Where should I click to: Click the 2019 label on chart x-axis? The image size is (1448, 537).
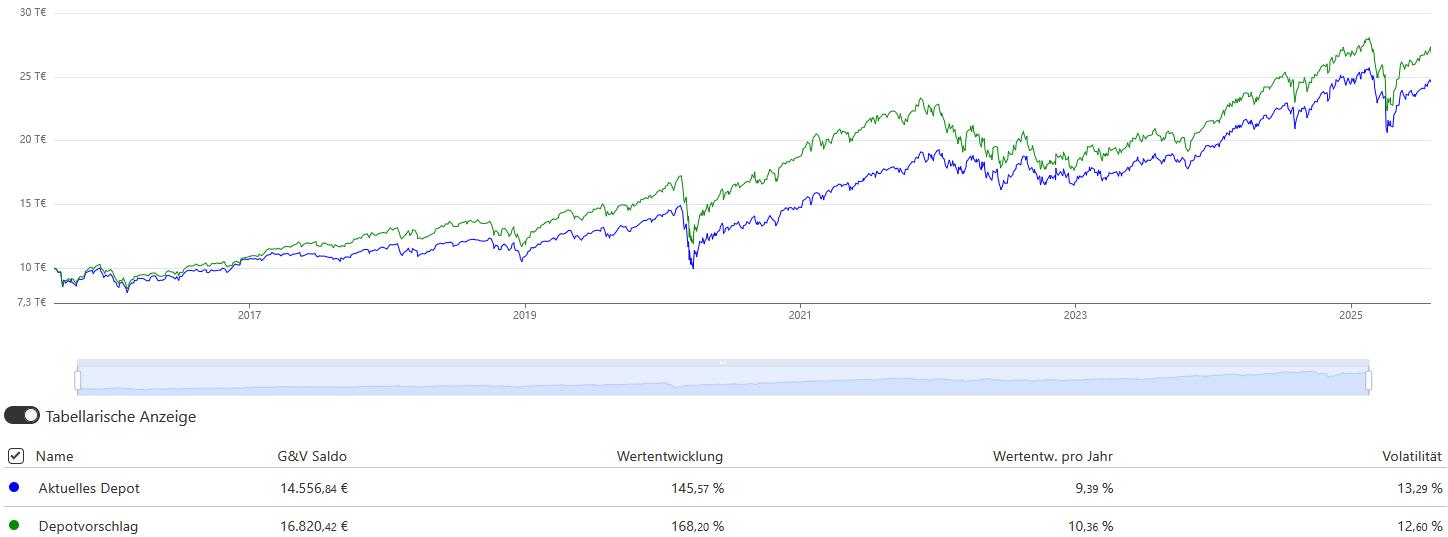[x=524, y=315]
